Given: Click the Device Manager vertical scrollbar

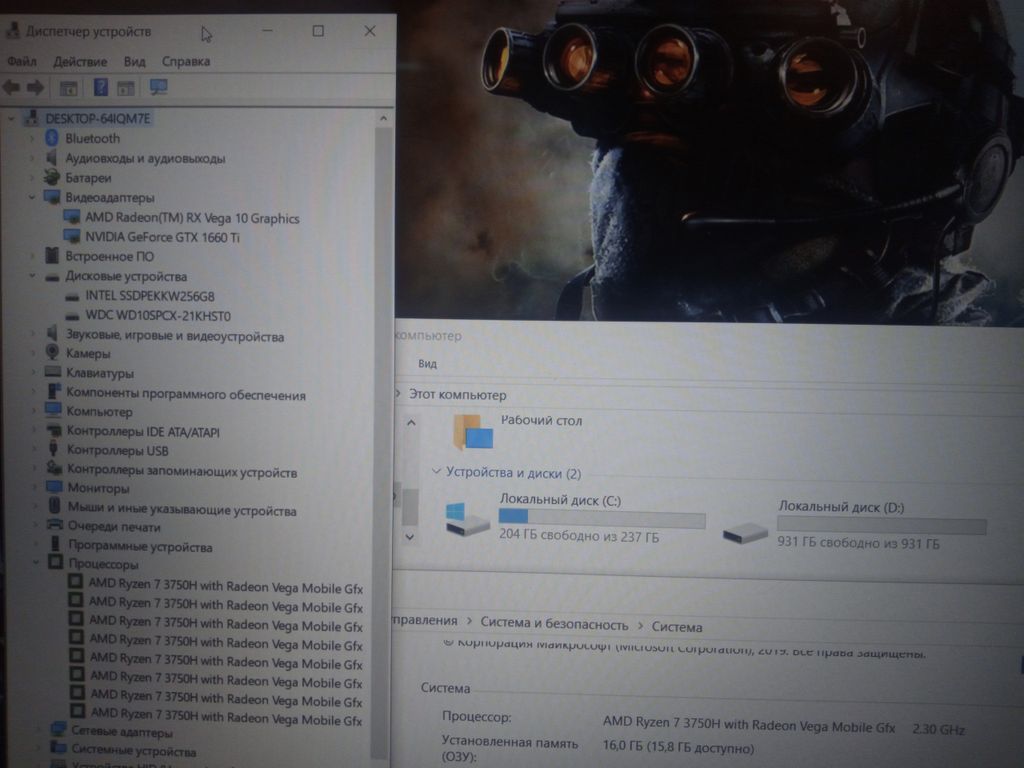Looking at the screenshot, I should 383,444.
